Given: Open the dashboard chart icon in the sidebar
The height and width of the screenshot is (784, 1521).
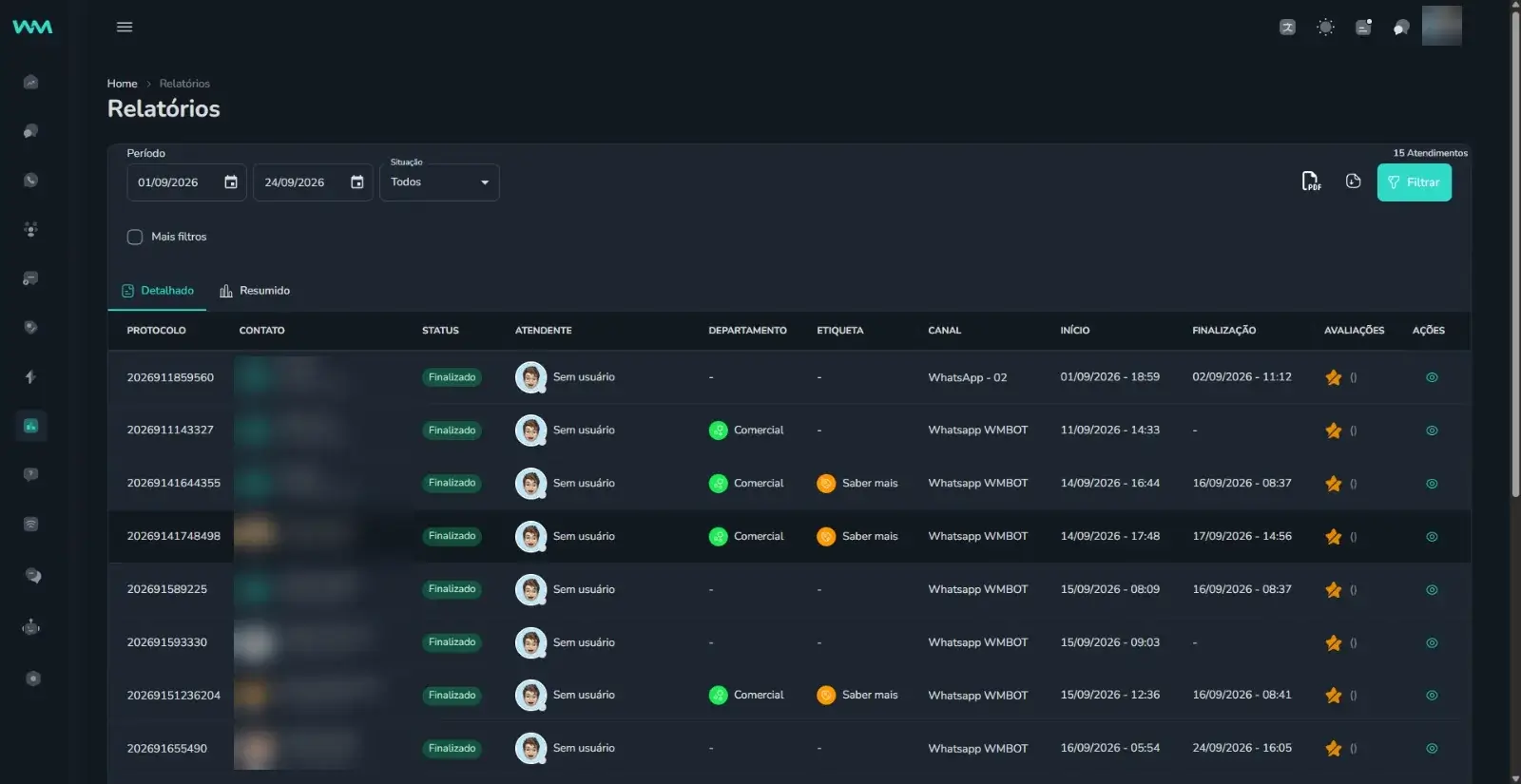Looking at the screenshot, I should click(31, 82).
